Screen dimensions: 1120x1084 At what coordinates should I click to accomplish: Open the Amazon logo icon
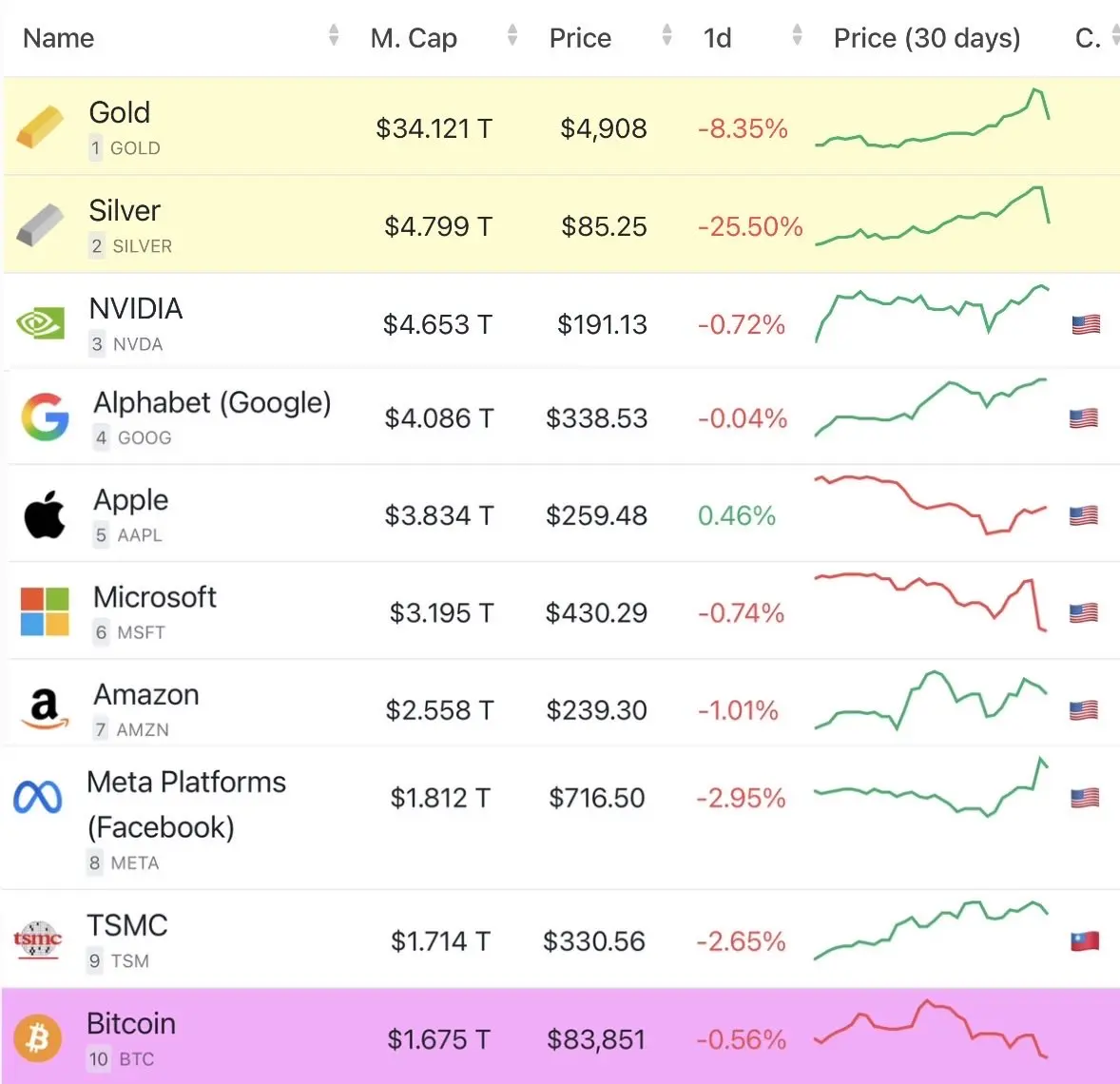44,708
